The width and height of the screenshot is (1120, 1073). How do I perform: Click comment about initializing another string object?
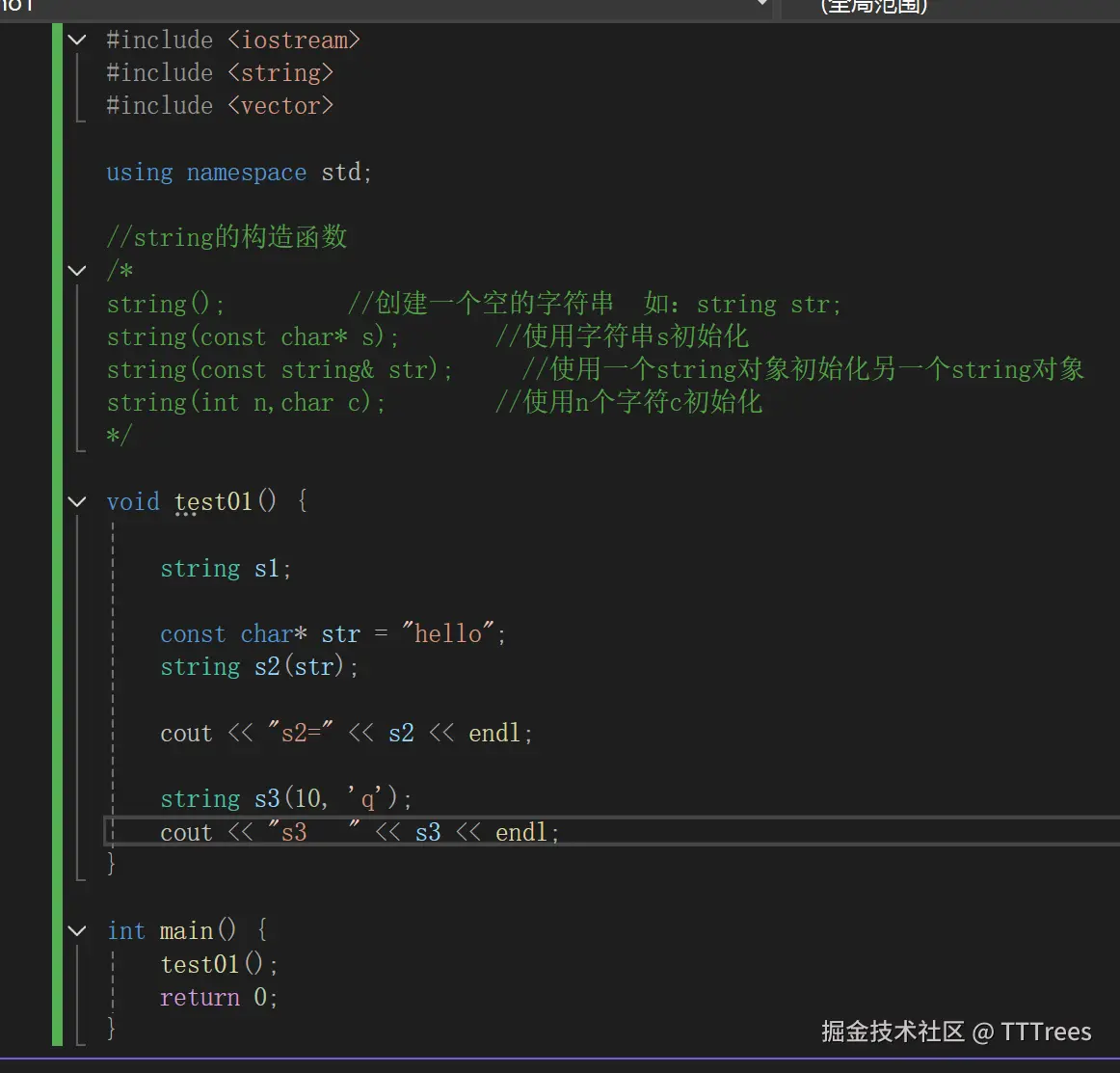(x=804, y=369)
